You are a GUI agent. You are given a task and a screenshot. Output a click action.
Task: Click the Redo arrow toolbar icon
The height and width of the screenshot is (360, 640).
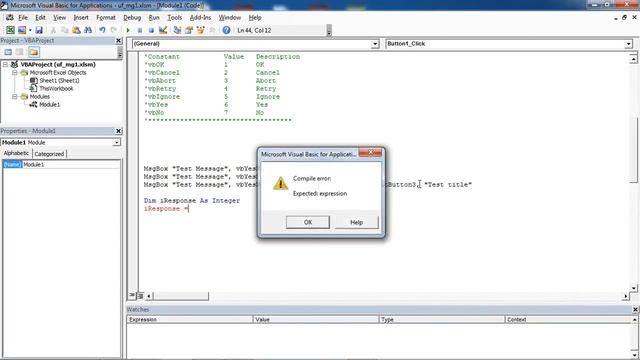click(114, 30)
